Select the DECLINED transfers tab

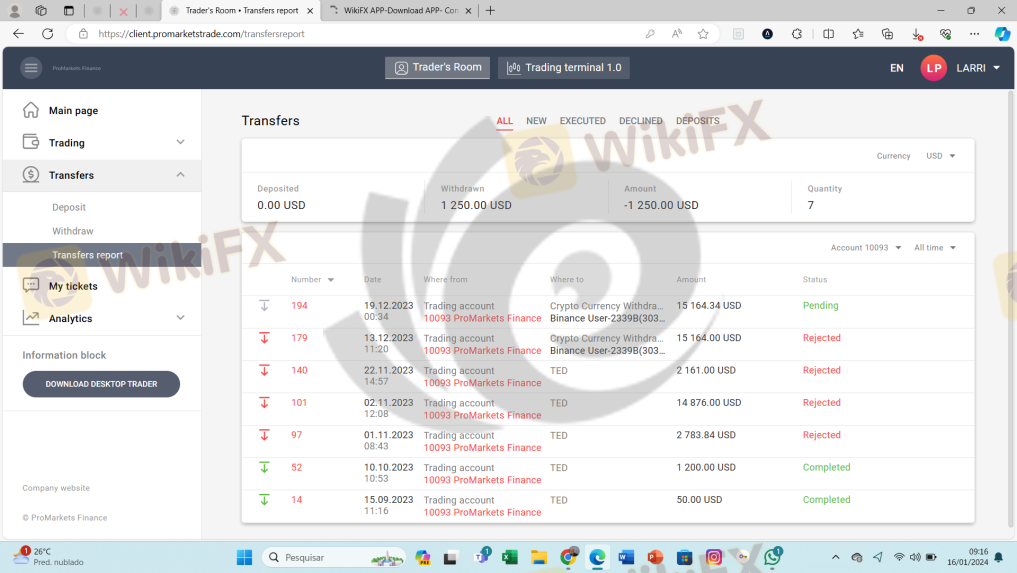click(x=641, y=121)
